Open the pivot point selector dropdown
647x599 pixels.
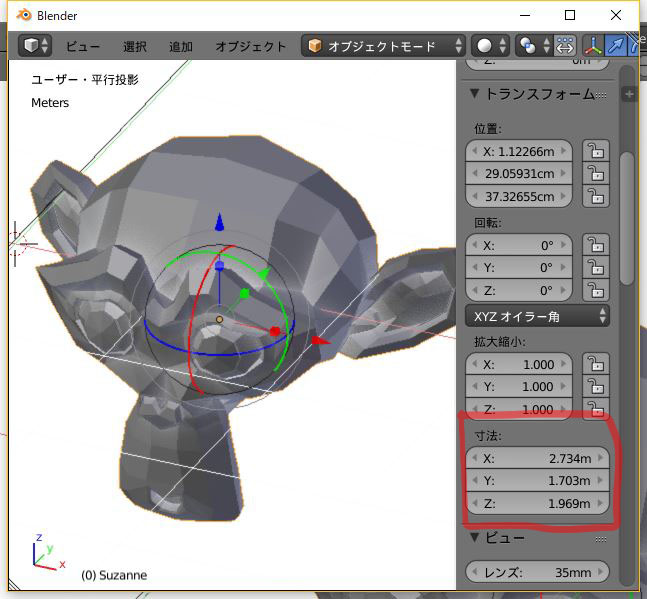coord(533,45)
